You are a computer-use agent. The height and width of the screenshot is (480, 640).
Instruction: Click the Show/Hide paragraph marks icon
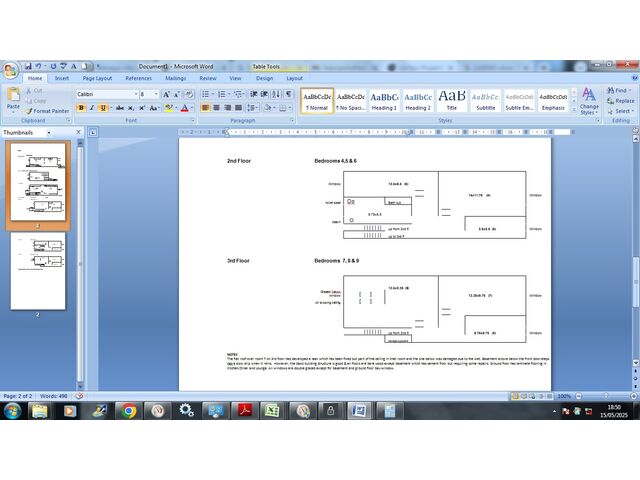[x=286, y=94]
